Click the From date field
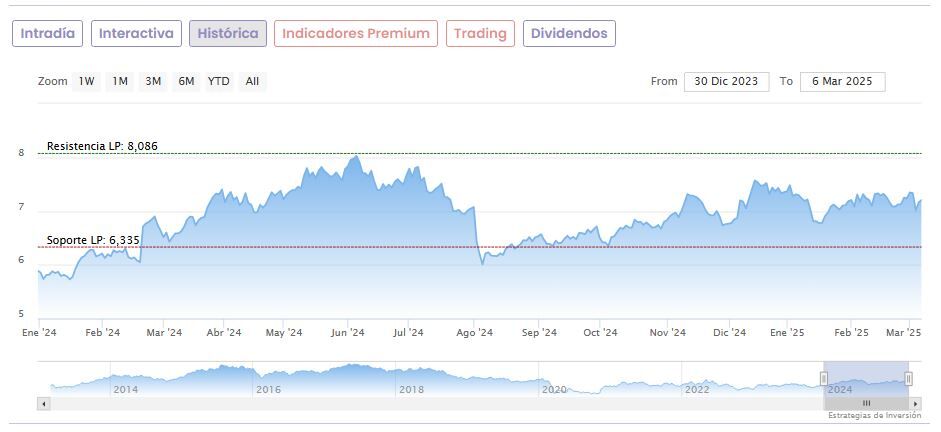The height and width of the screenshot is (432, 941). [x=727, y=82]
